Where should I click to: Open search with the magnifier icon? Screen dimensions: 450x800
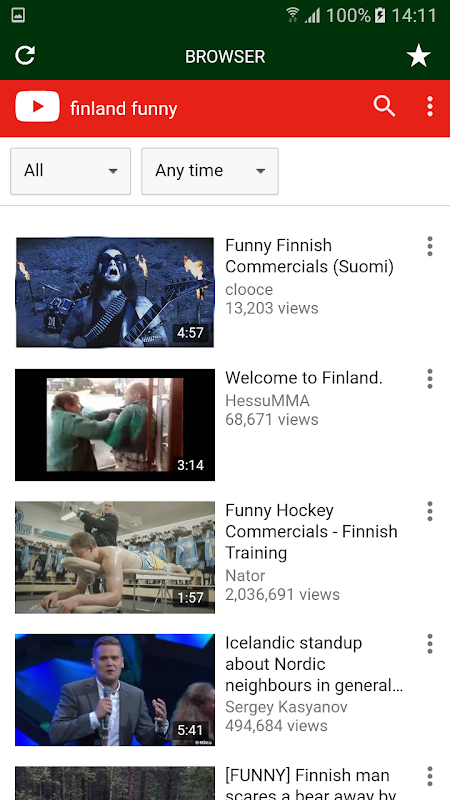tap(384, 107)
